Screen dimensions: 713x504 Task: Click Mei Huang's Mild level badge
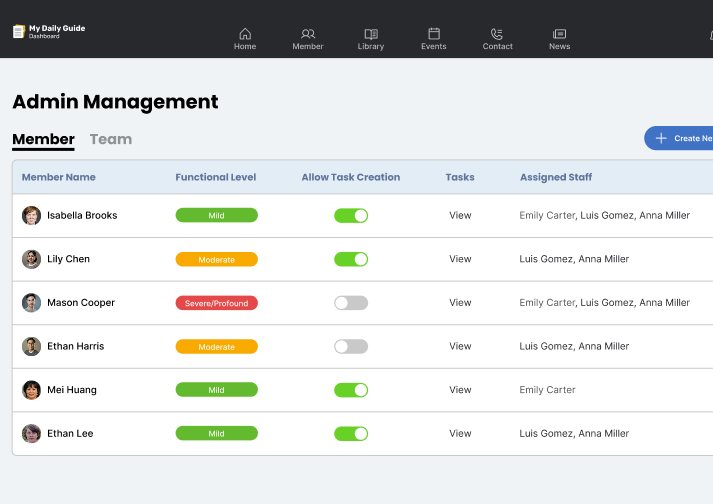point(216,390)
